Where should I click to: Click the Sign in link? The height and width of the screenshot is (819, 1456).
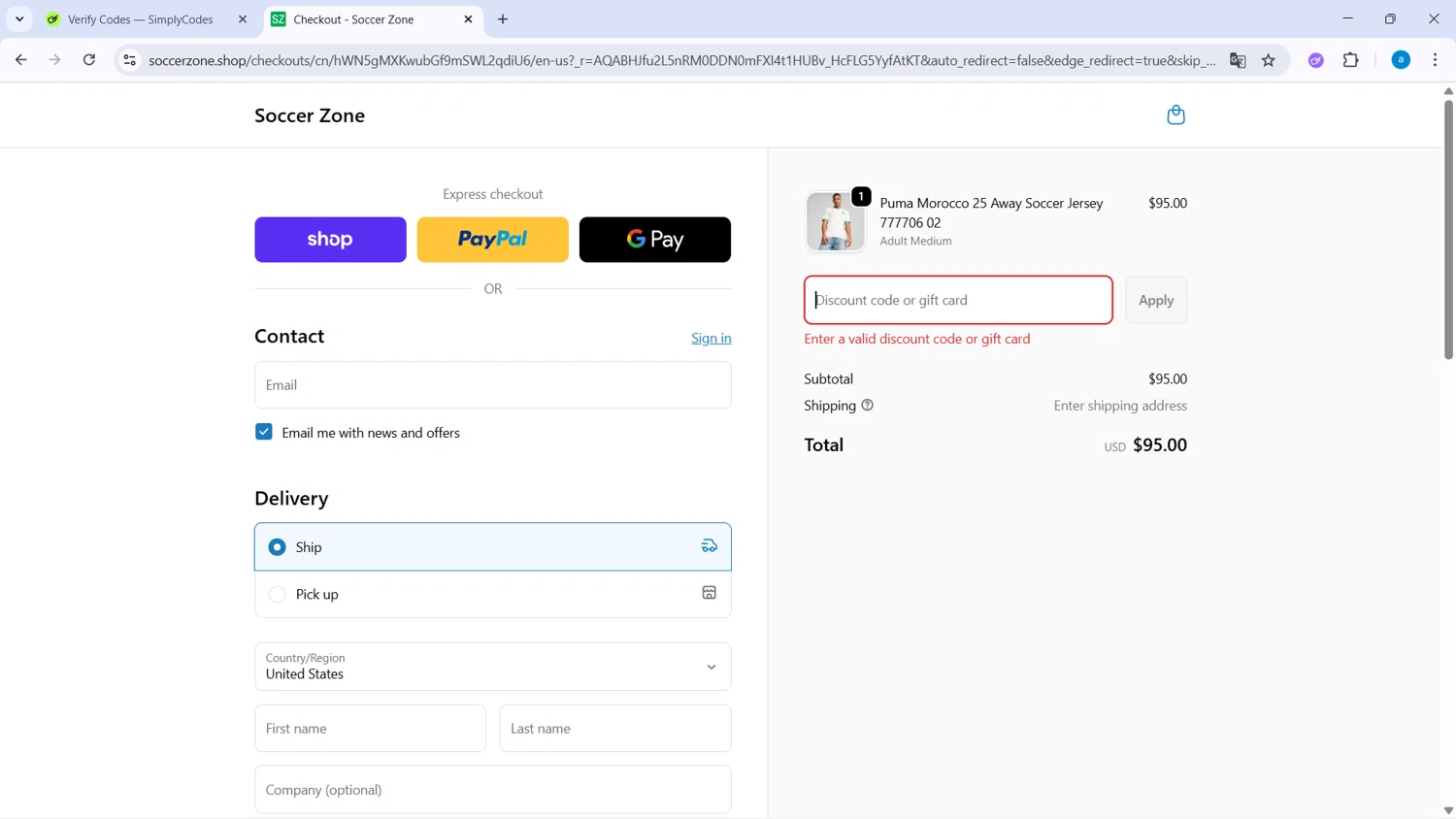(711, 338)
